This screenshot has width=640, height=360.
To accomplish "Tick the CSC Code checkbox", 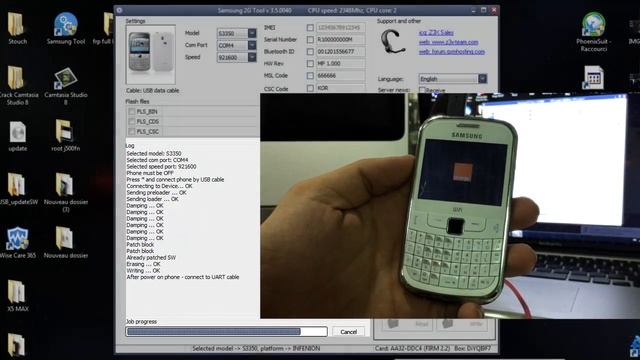I will click(x=310, y=88).
